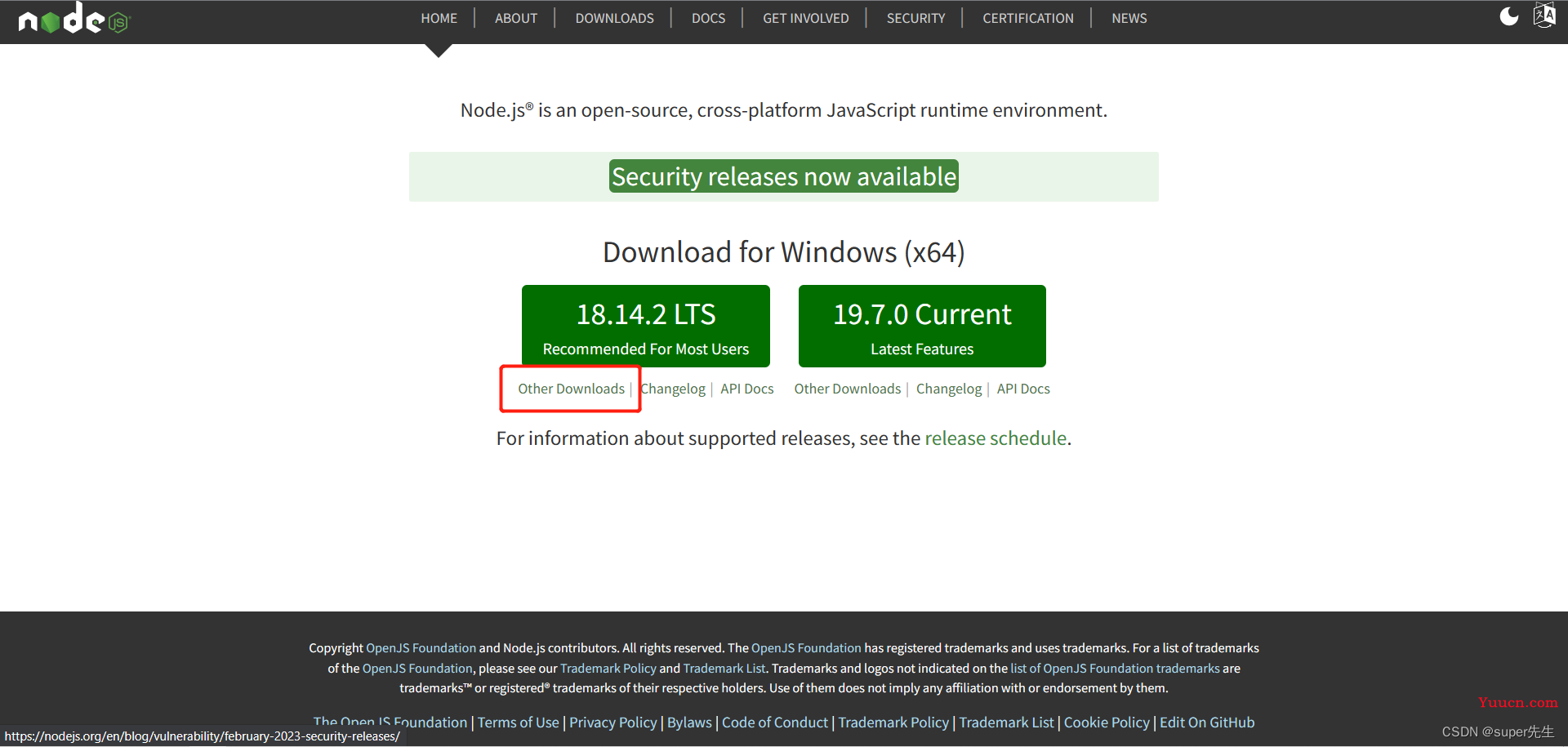Click Edit On GitHub footer link
This screenshot has width=1568, height=747.
[1207, 723]
